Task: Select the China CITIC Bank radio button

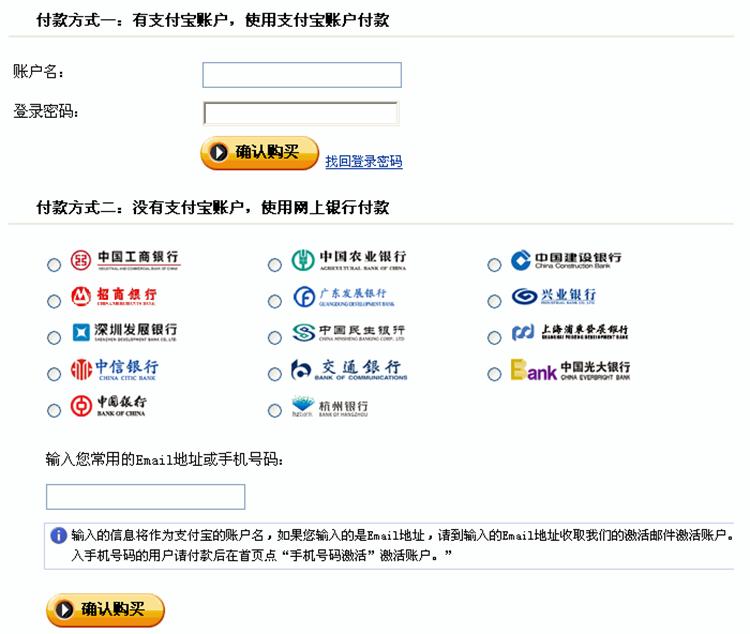Action: pos(53,374)
